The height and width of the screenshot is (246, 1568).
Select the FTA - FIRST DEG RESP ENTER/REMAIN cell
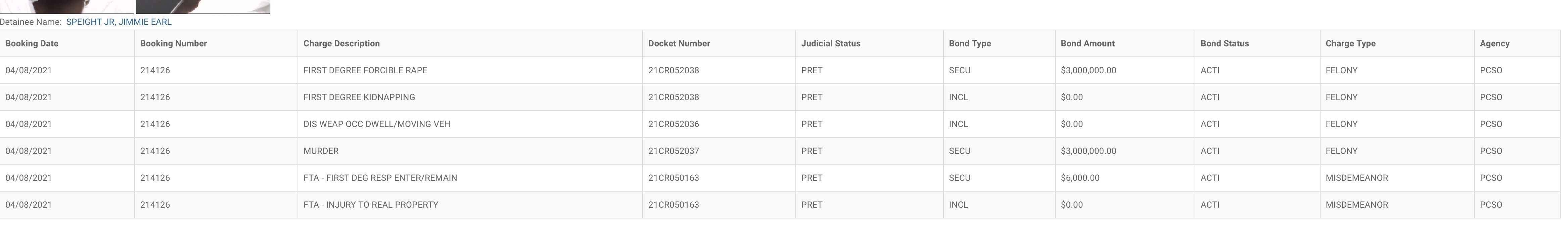pyautogui.click(x=470, y=177)
